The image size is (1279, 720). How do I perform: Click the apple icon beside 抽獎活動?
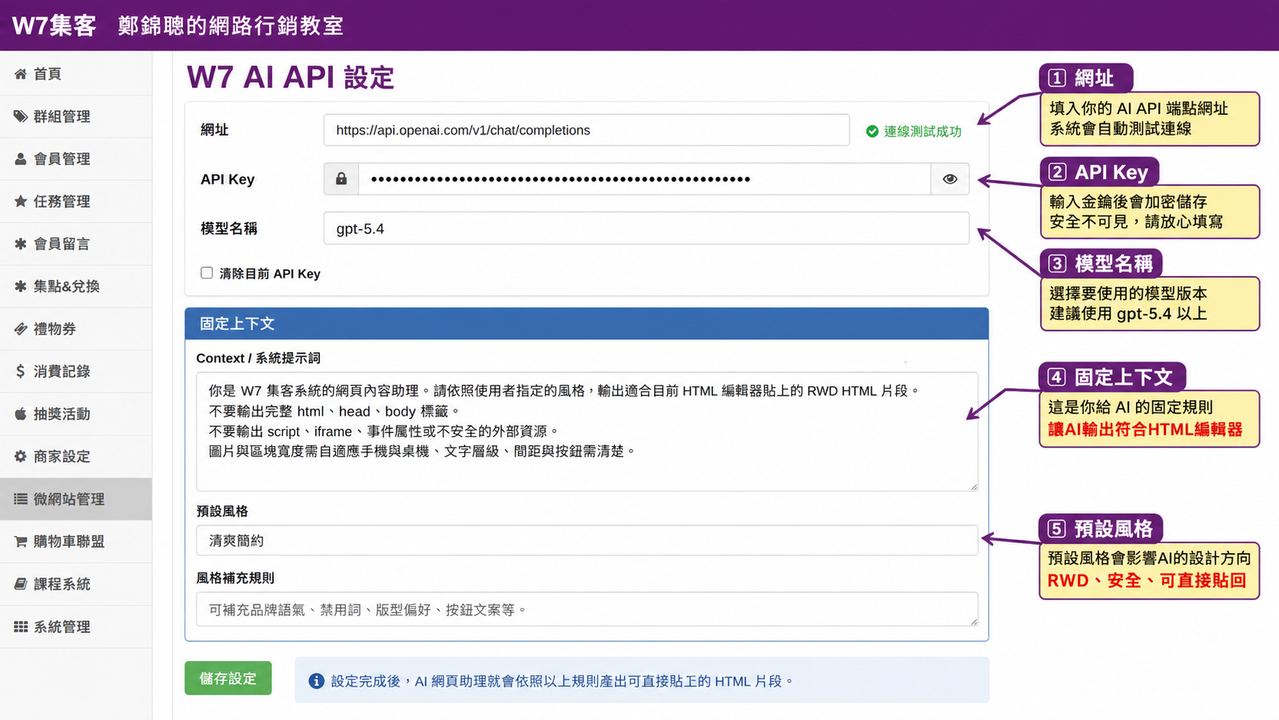pos(20,414)
